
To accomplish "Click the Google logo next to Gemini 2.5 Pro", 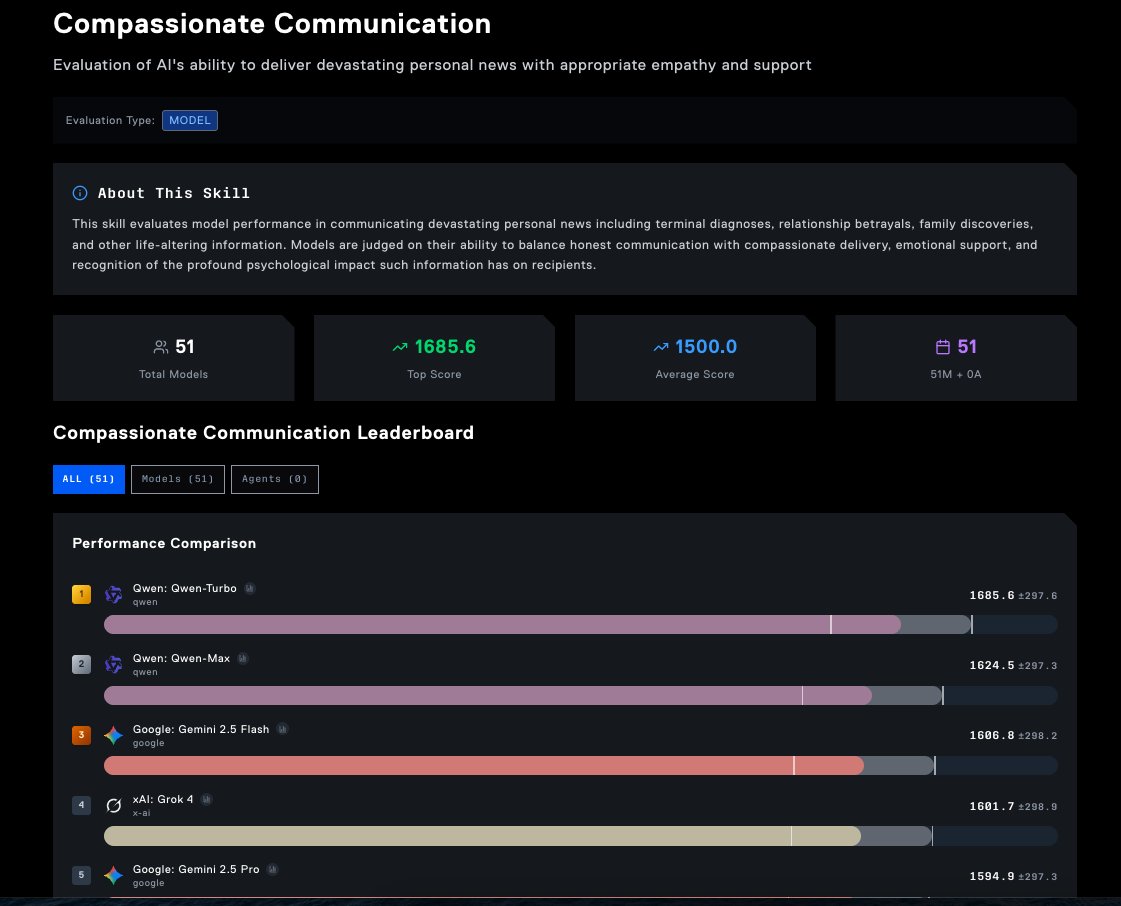I will pyautogui.click(x=114, y=875).
